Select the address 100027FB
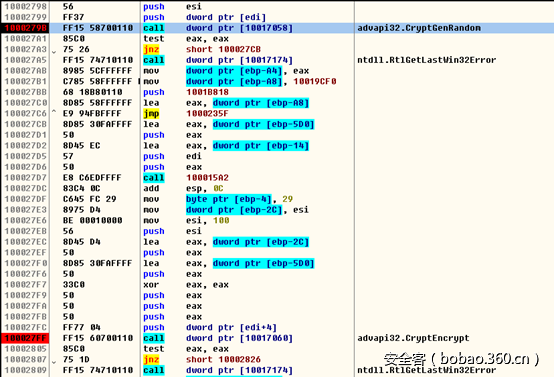Viewport: 554px width, 377px height. pyautogui.click(x=25, y=317)
